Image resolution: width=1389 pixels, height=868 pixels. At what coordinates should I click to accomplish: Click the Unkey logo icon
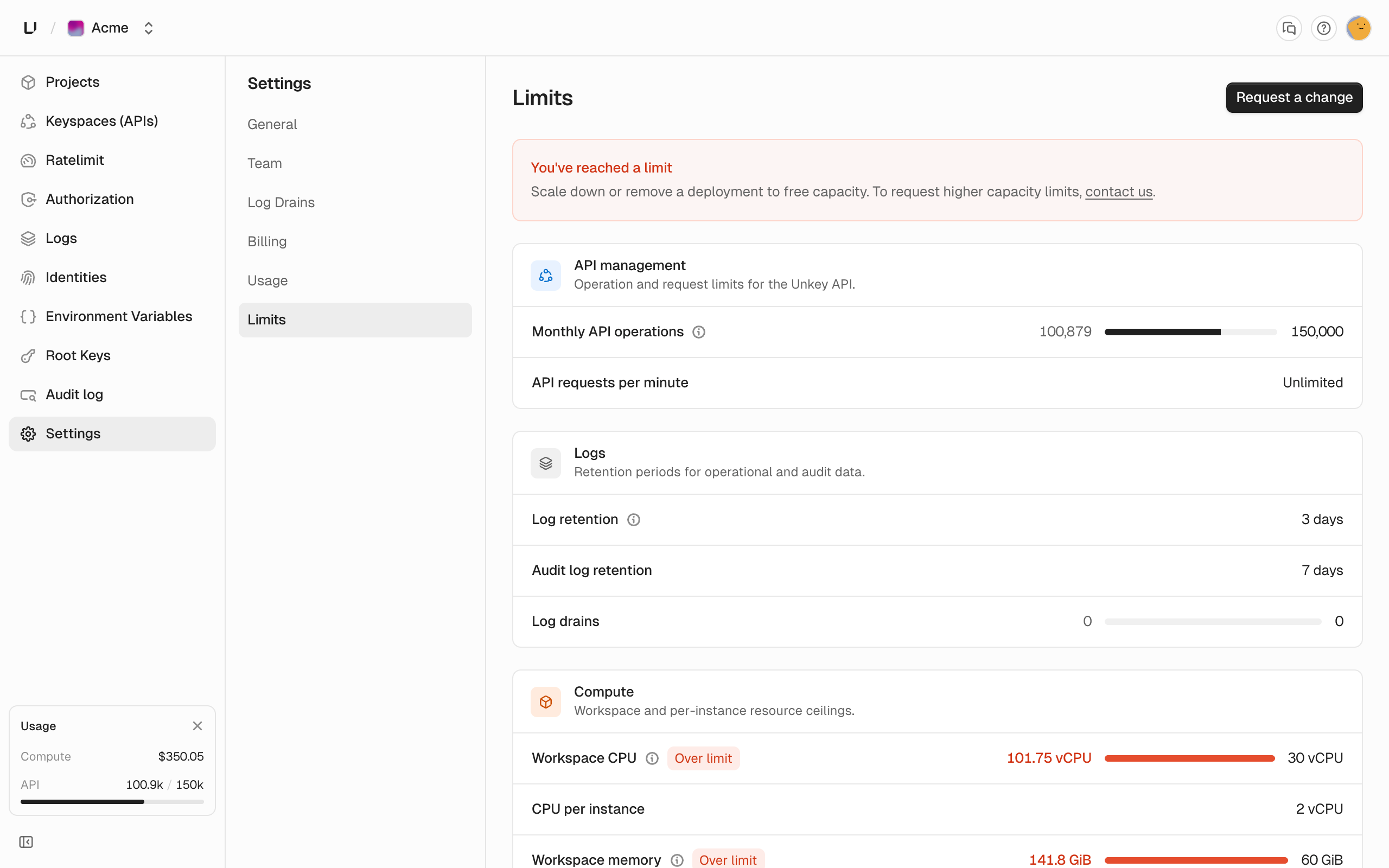point(30,28)
